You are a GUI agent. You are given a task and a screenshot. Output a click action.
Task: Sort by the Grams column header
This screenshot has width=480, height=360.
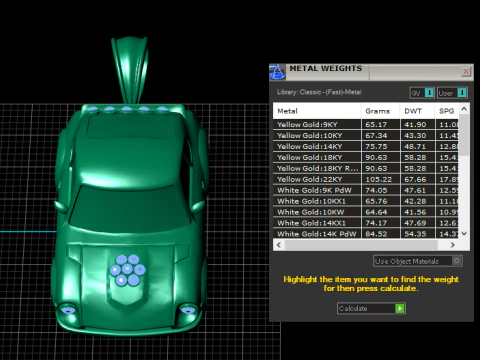point(380,111)
